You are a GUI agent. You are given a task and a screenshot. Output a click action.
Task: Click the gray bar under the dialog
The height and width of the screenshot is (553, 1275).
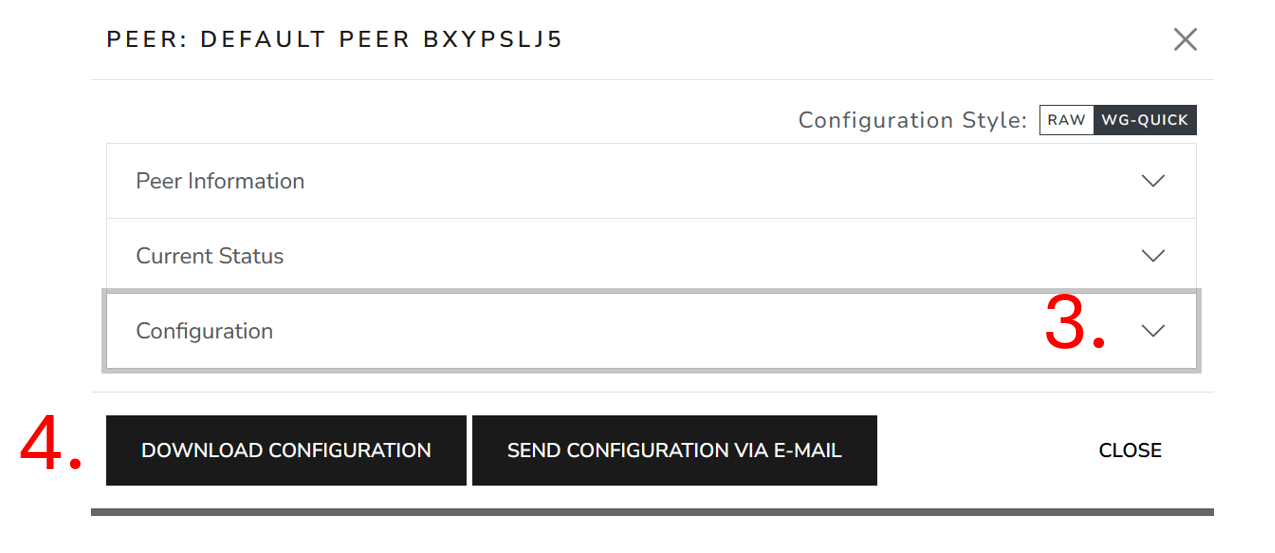coord(652,512)
